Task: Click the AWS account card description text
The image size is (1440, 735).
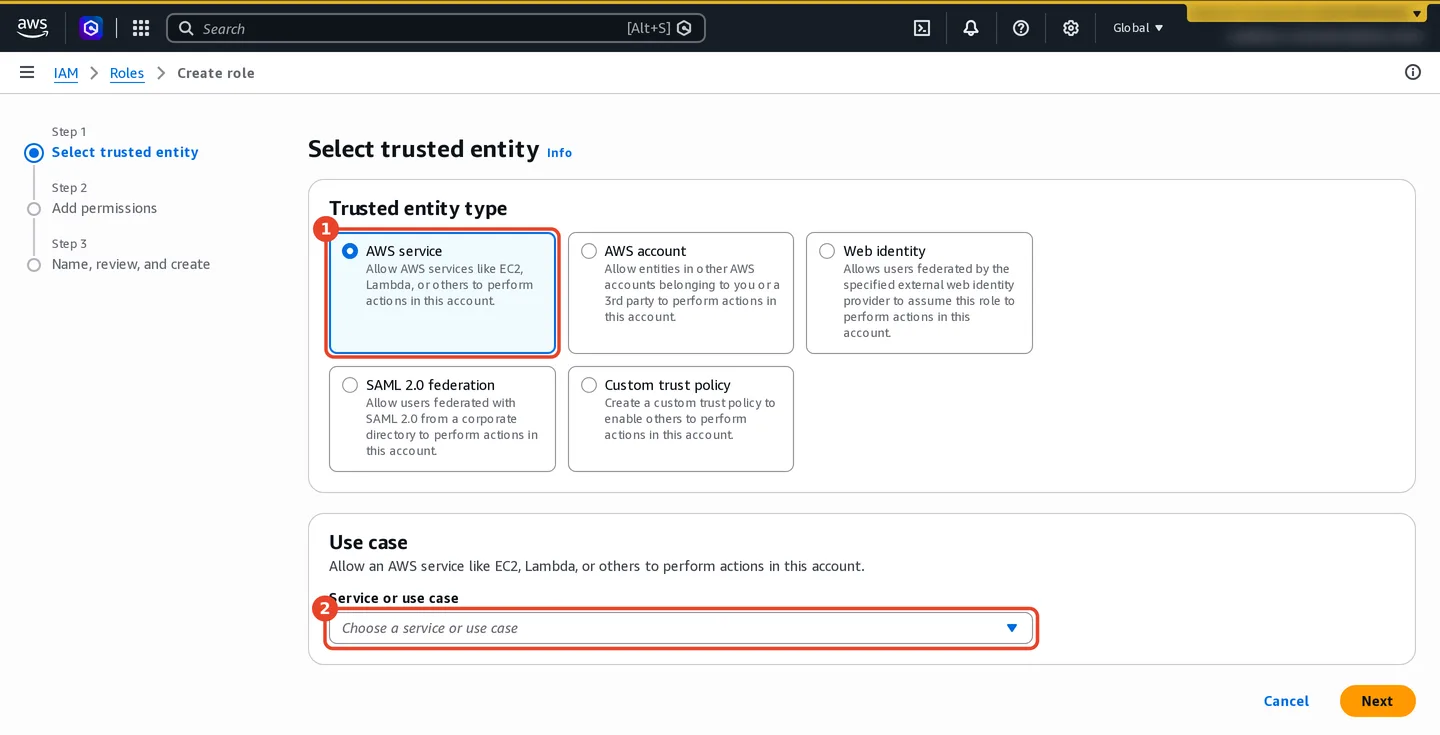Action: click(x=692, y=293)
